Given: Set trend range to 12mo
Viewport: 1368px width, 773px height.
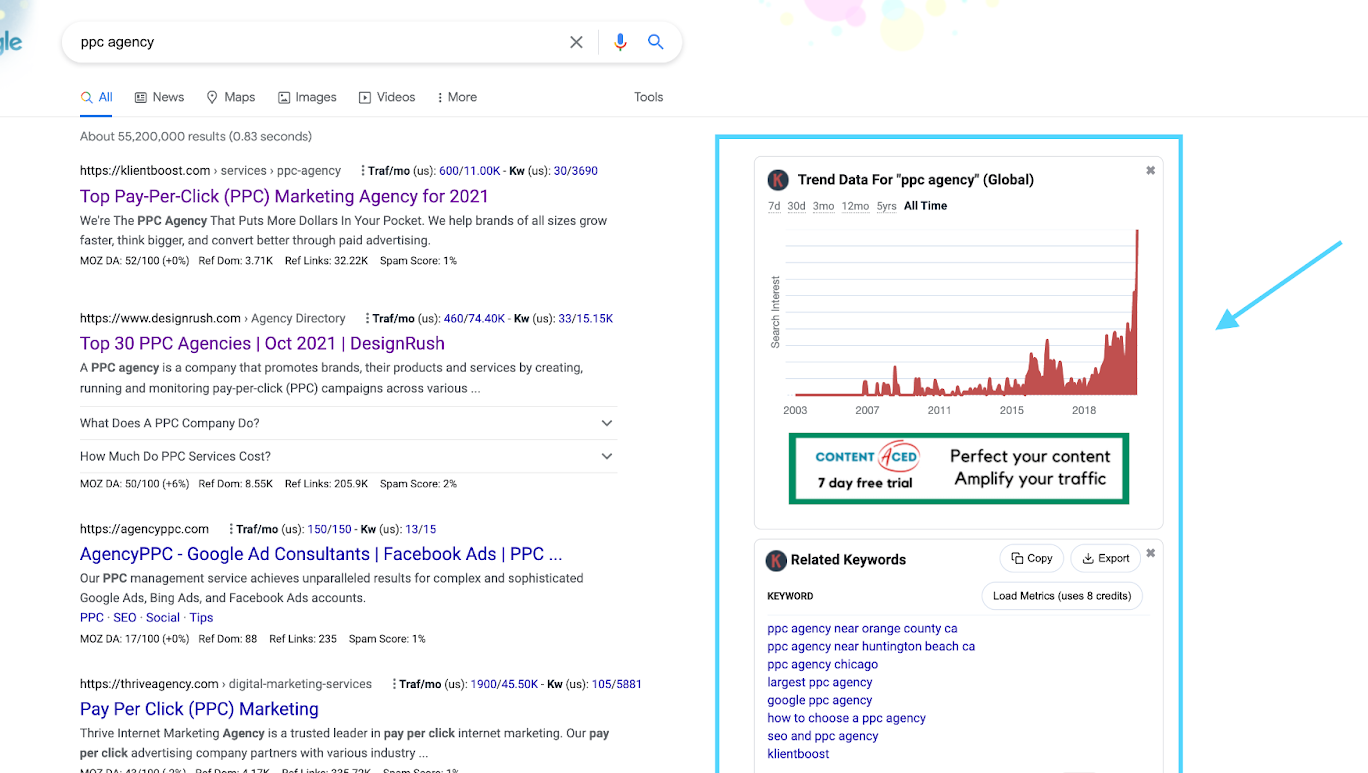Looking at the screenshot, I should point(855,206).
